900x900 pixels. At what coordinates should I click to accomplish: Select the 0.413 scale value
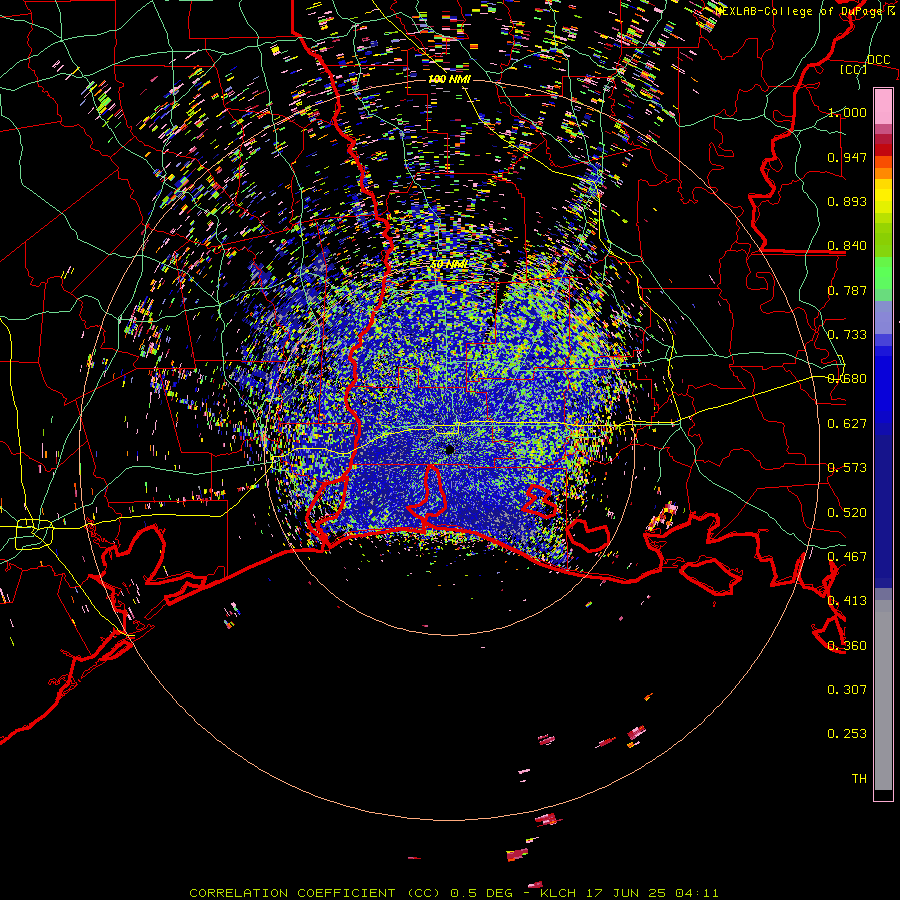[847, 601]
